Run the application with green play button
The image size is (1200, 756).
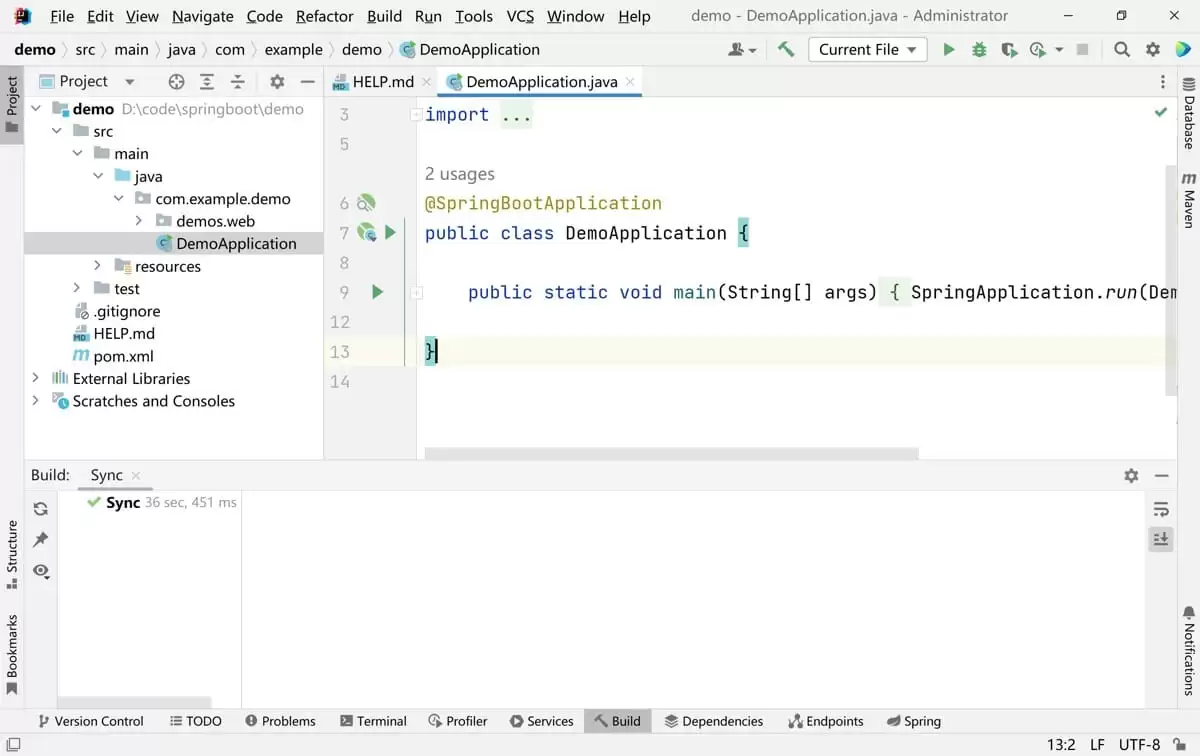[x=949, y=49]
